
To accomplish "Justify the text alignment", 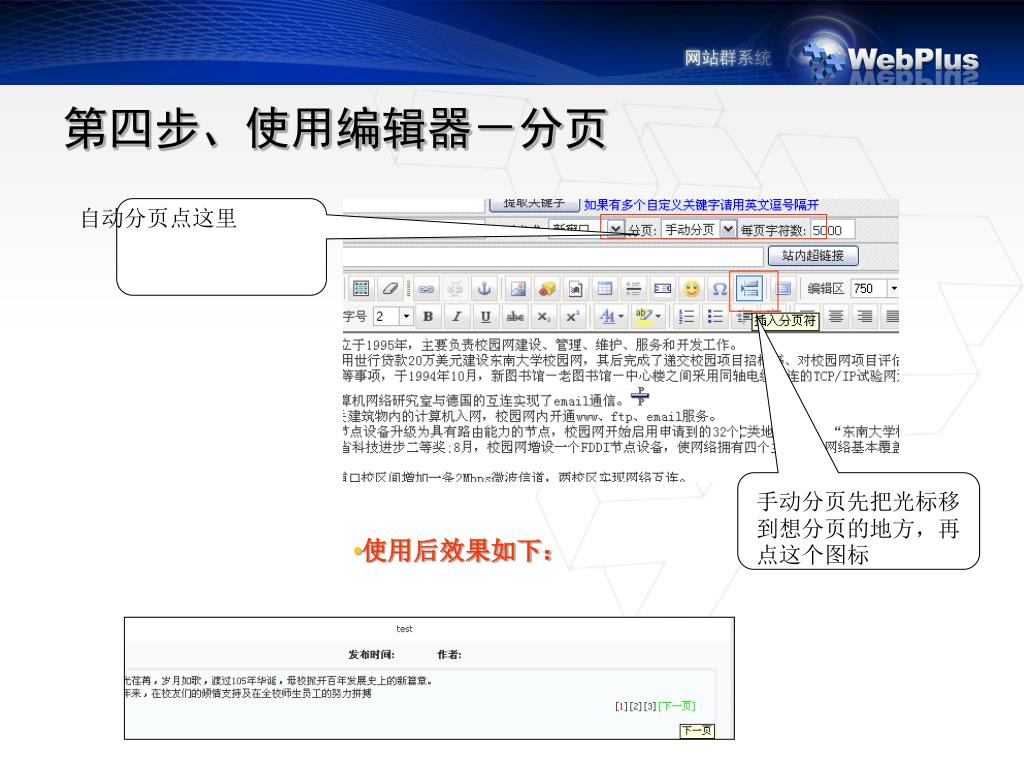I will pyautogui.click(x=891, y=317).
